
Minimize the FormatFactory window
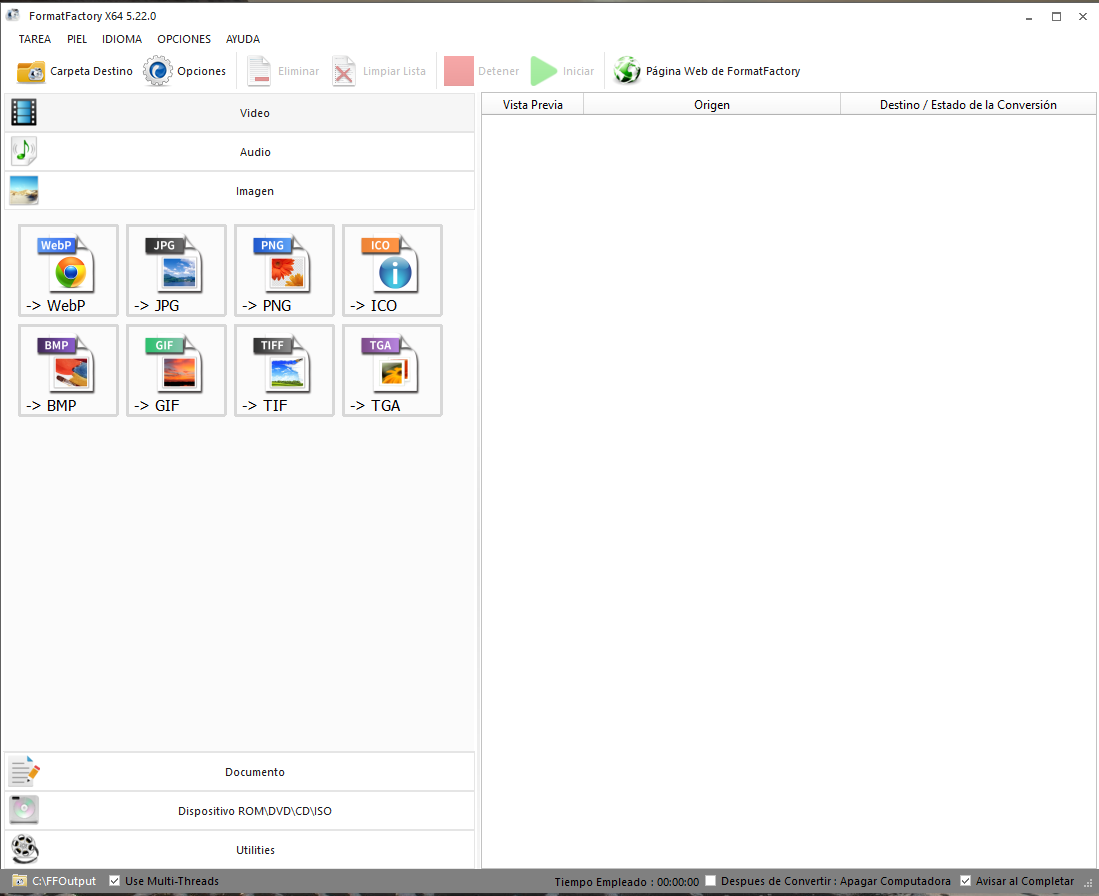pos(1029,16)
